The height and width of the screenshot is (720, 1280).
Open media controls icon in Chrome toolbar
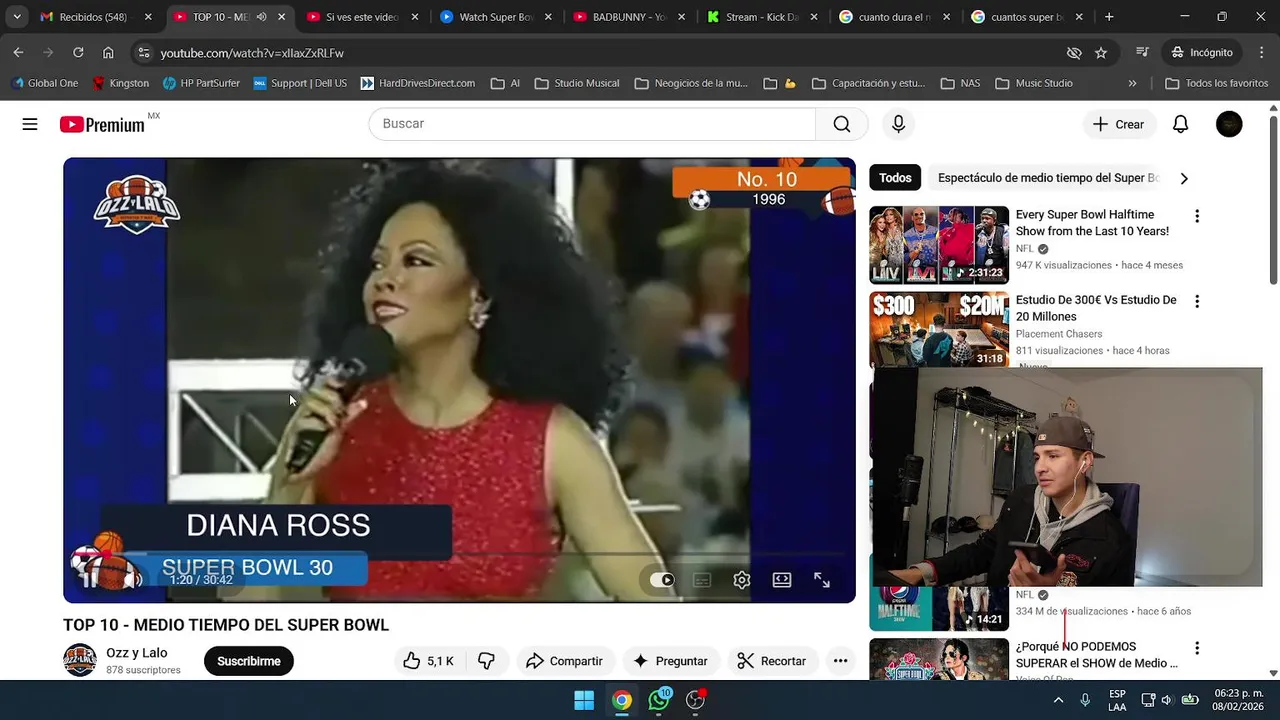[1142, 52]
